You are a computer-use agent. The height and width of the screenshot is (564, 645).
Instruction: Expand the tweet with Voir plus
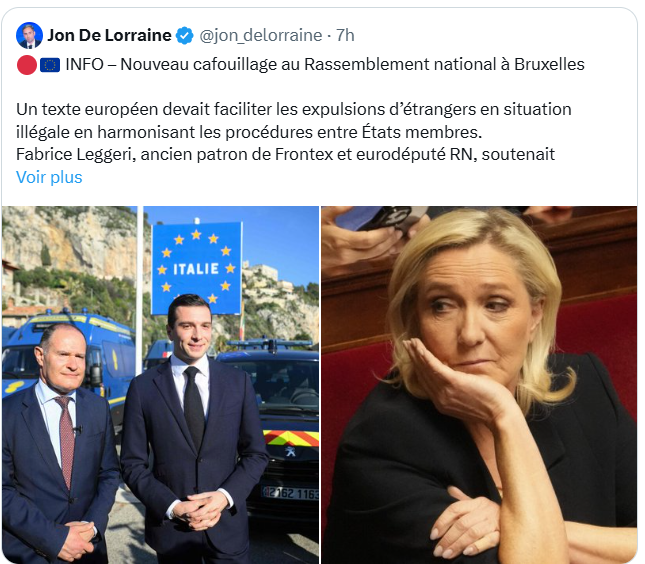pos(49,177)
